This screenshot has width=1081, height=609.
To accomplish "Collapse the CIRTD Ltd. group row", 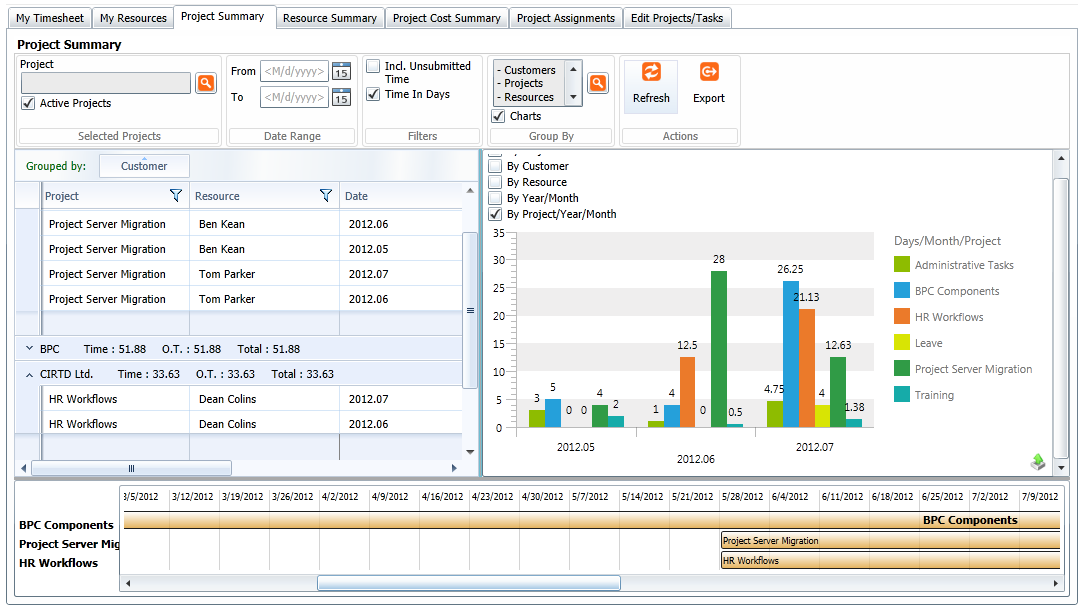I will (x=28, y=374).
